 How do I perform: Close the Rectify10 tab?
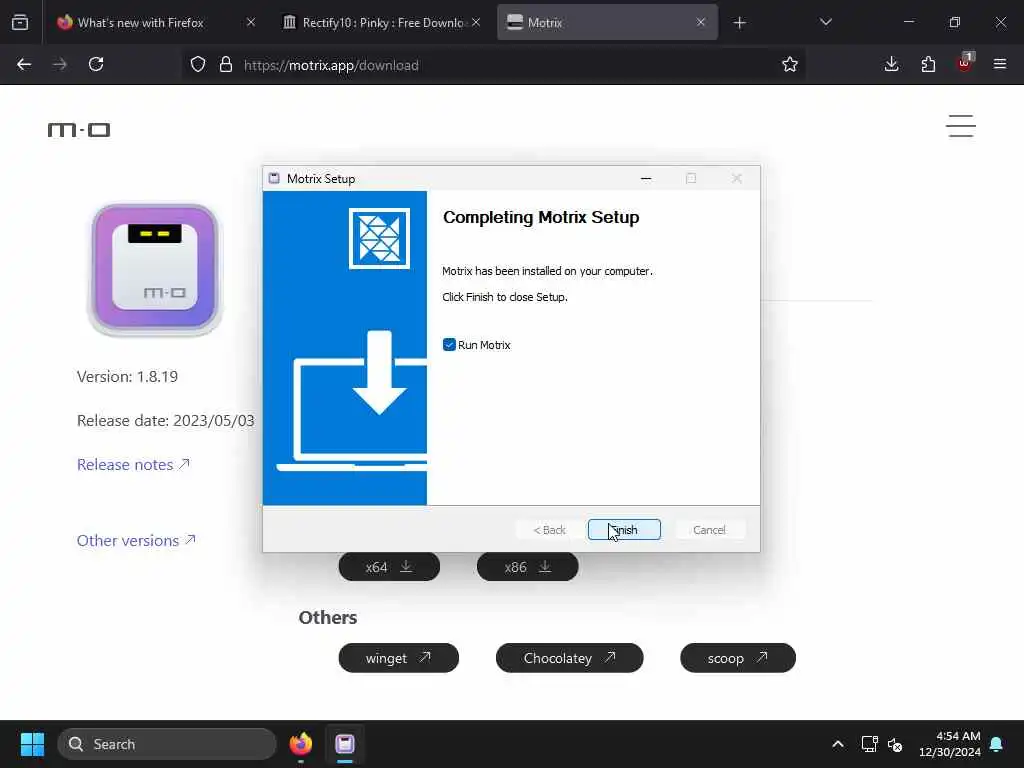tap(476, 23)
